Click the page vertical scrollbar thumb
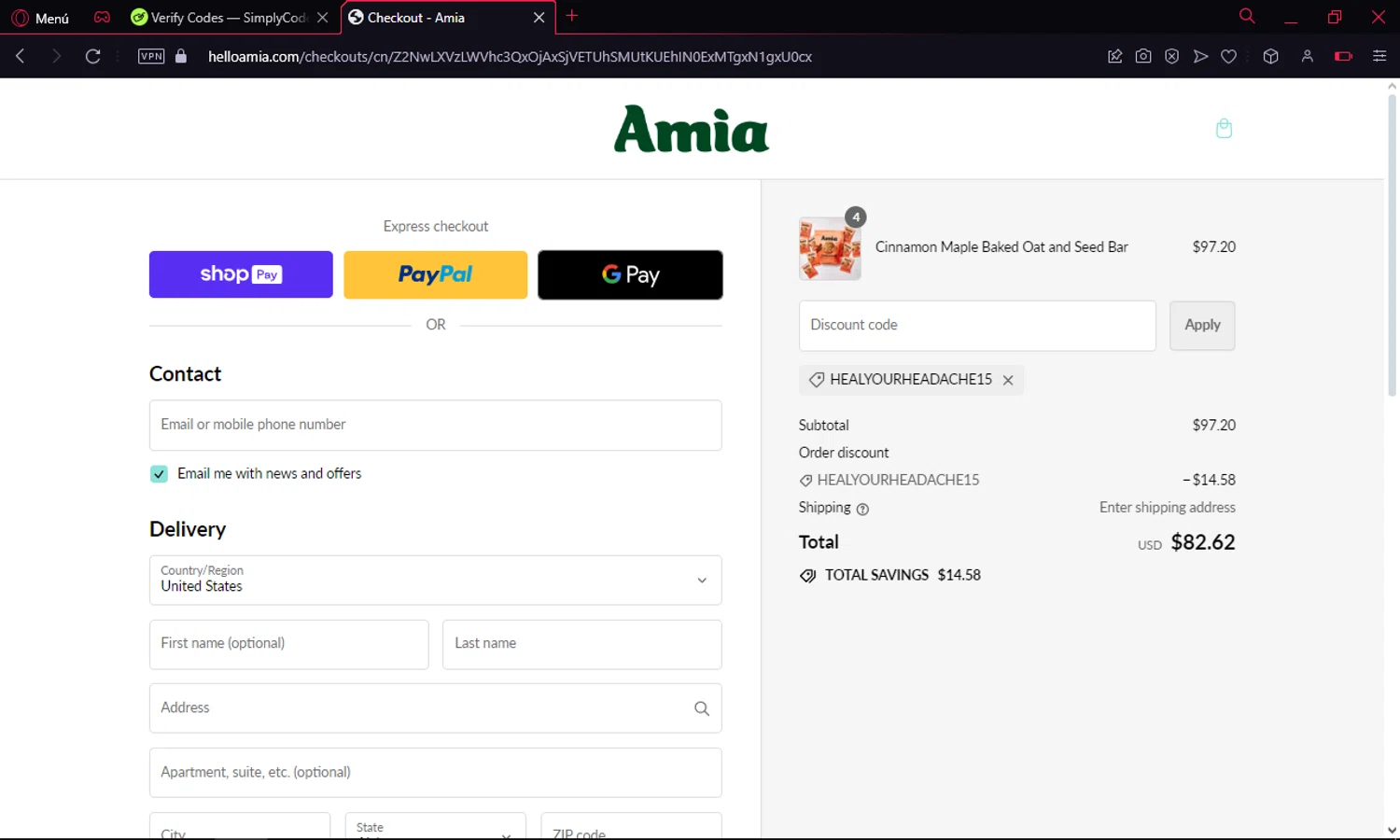Image resolution: width=1400 pixels, height=840 pixels. click(1392, 245)
